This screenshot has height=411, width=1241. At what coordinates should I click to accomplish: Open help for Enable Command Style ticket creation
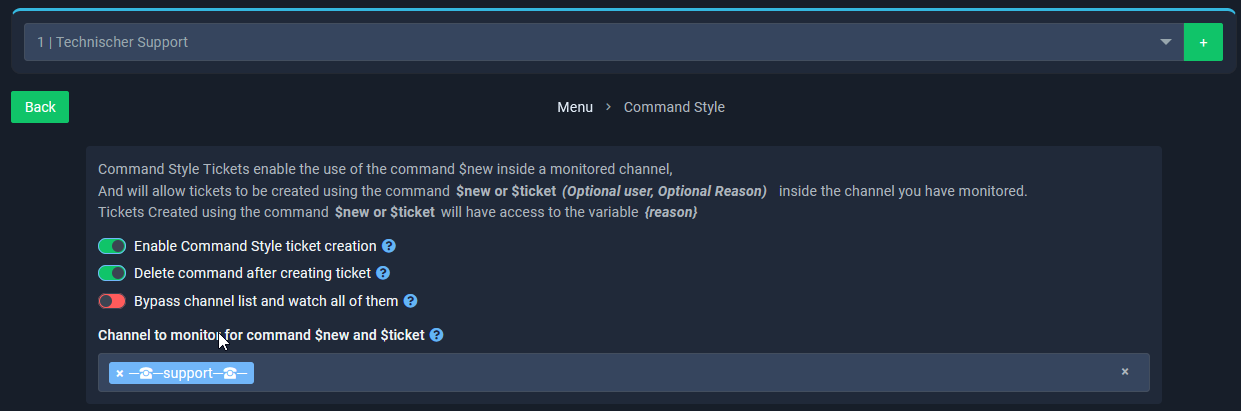pyautogui.click(x=389, y=246)
